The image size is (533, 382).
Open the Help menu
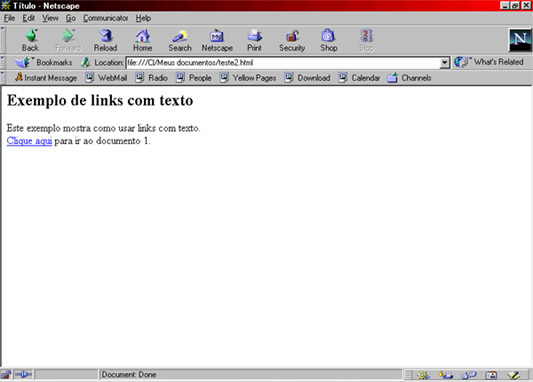pos(143,18)
